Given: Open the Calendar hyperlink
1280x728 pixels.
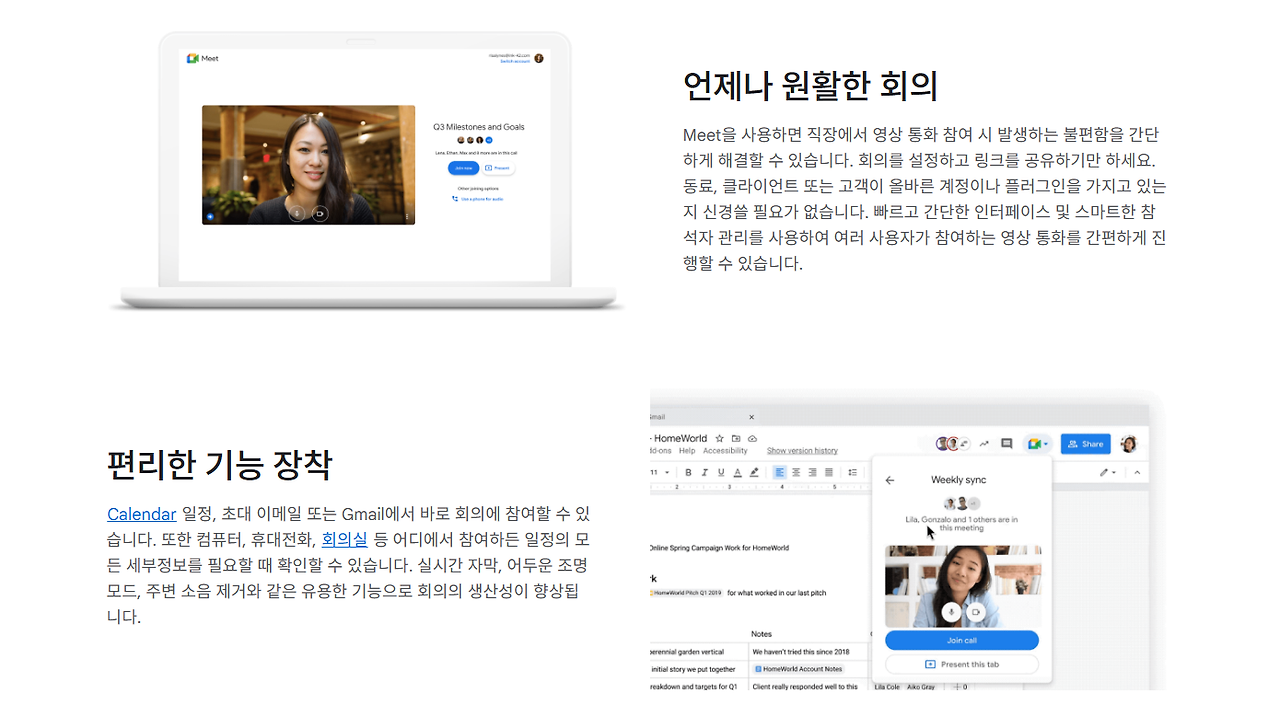Looking at the screenshot, I should [142, 514].
